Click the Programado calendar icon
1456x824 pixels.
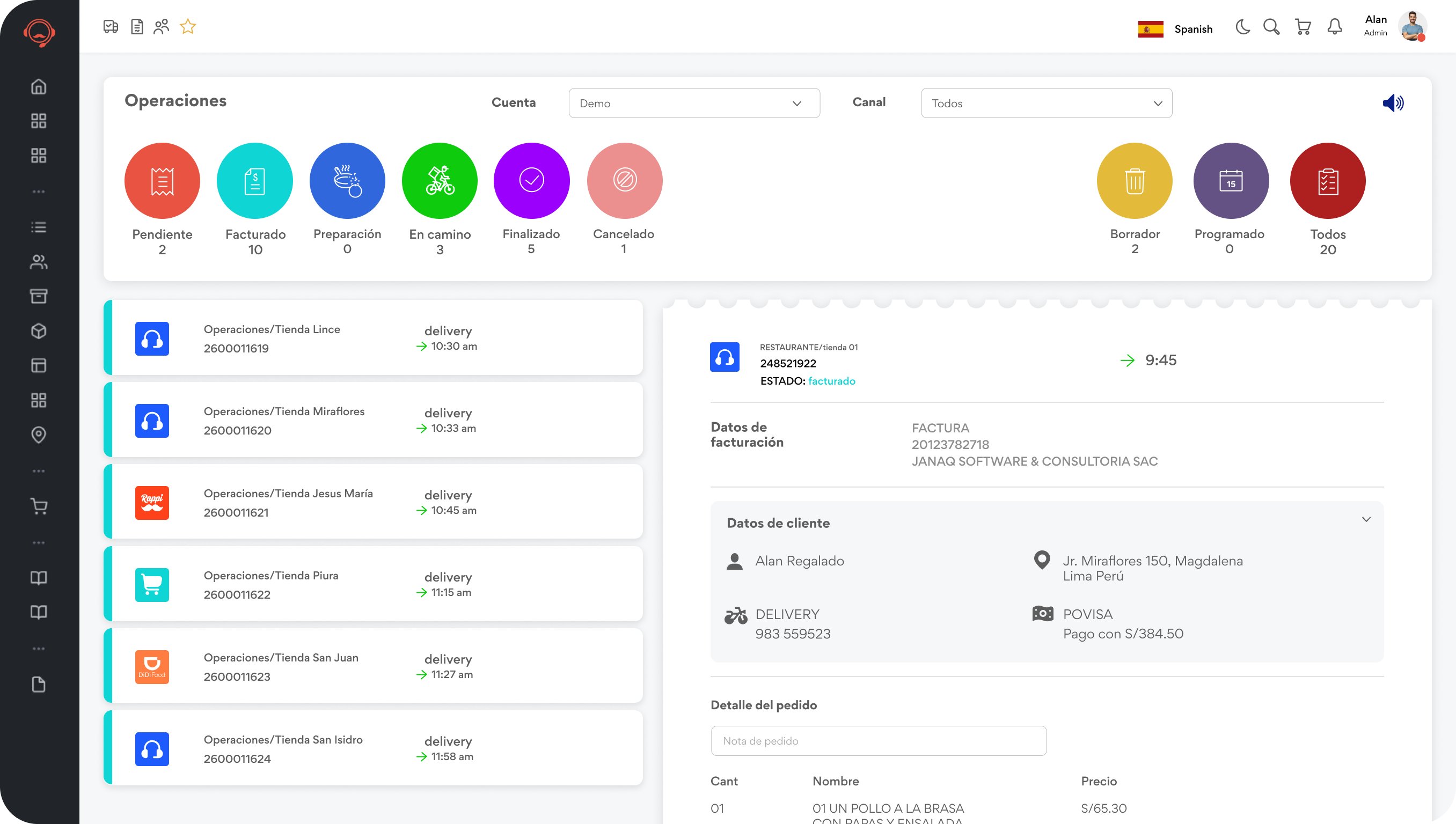pos(1231,181)
